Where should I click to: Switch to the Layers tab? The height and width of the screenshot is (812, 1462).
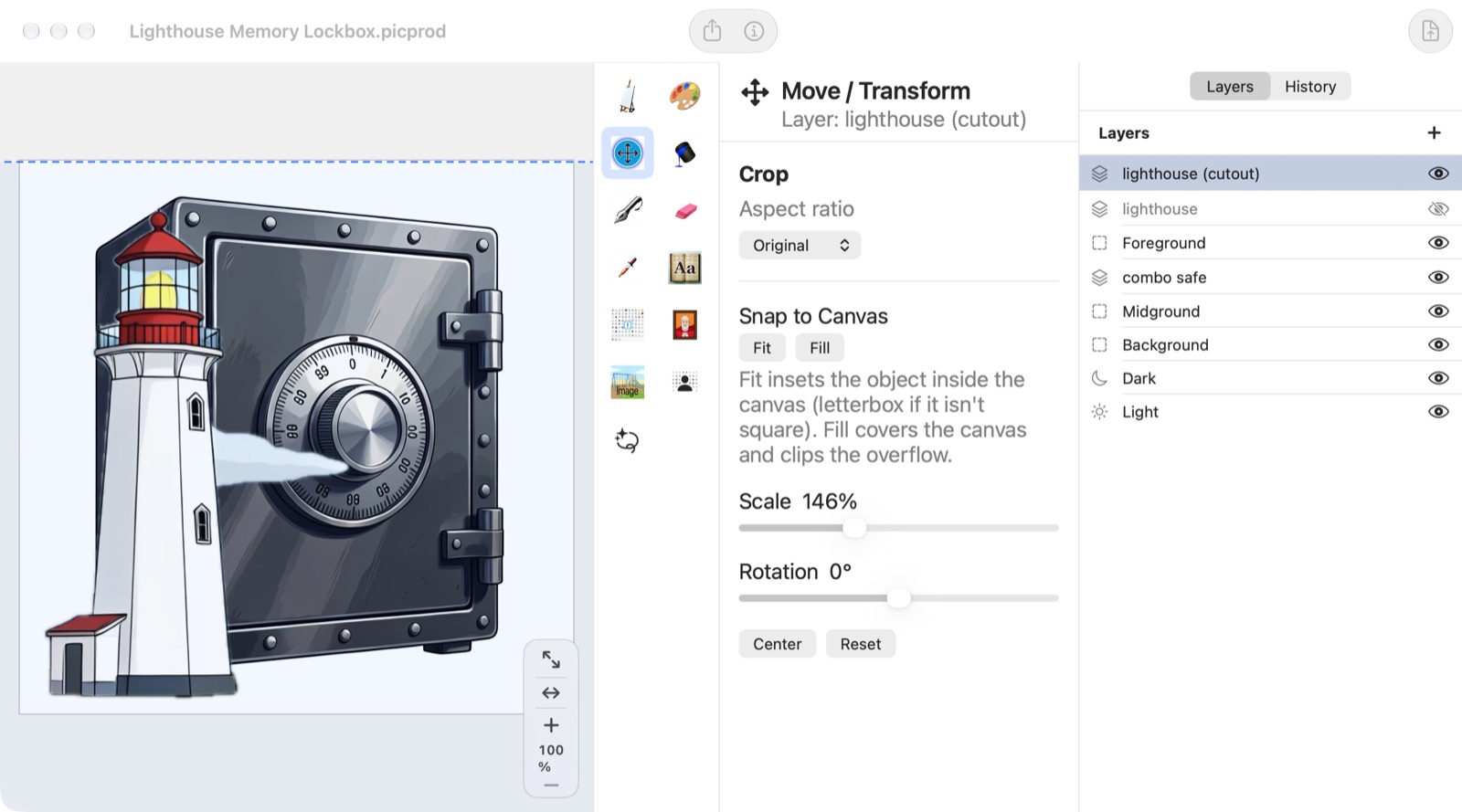click(1230, 86)
